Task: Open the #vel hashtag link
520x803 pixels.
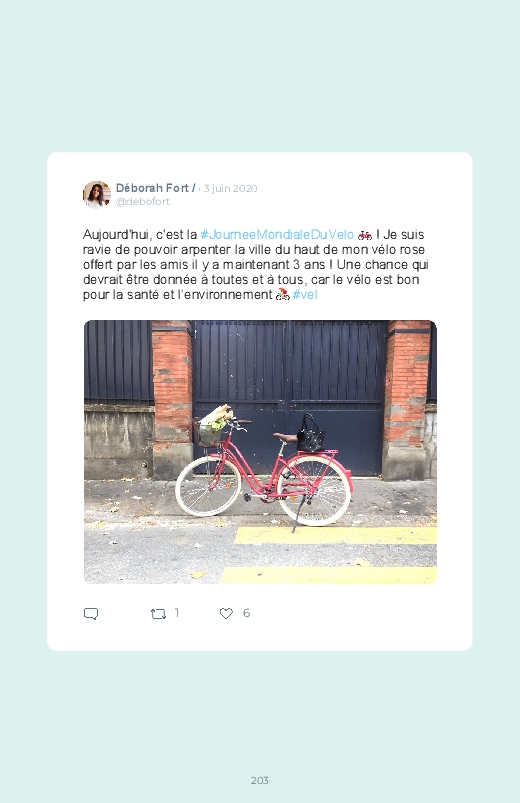Action: [305, 294]
